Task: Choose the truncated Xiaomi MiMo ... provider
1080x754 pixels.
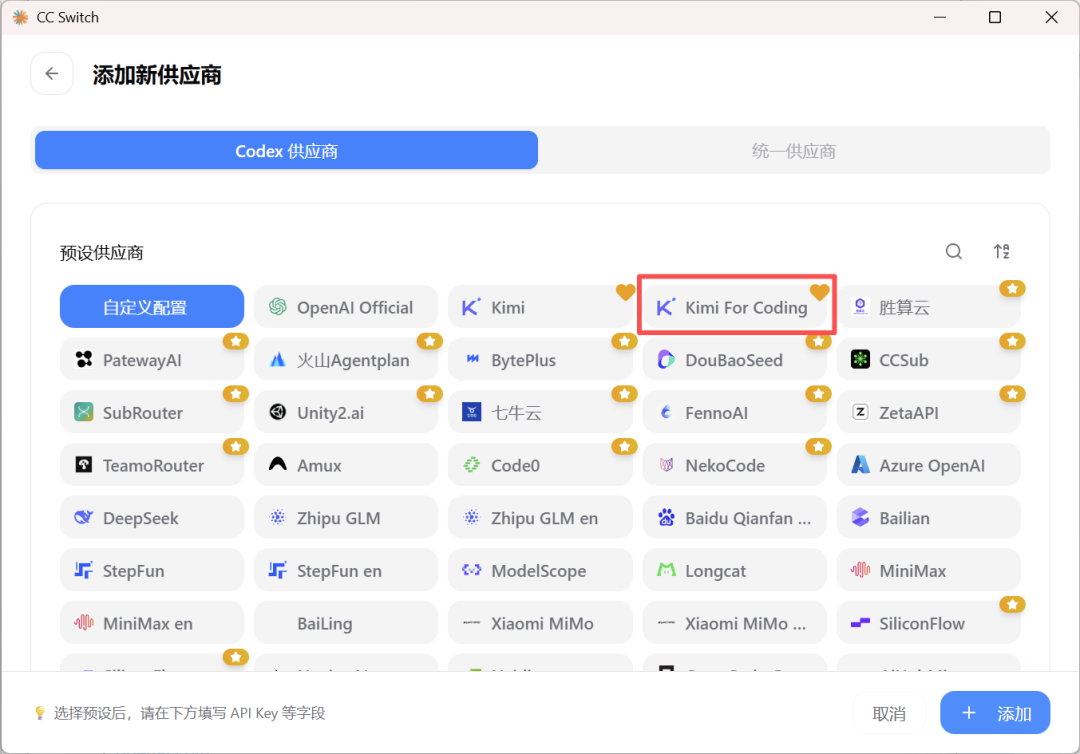Action: click(734, 622)
